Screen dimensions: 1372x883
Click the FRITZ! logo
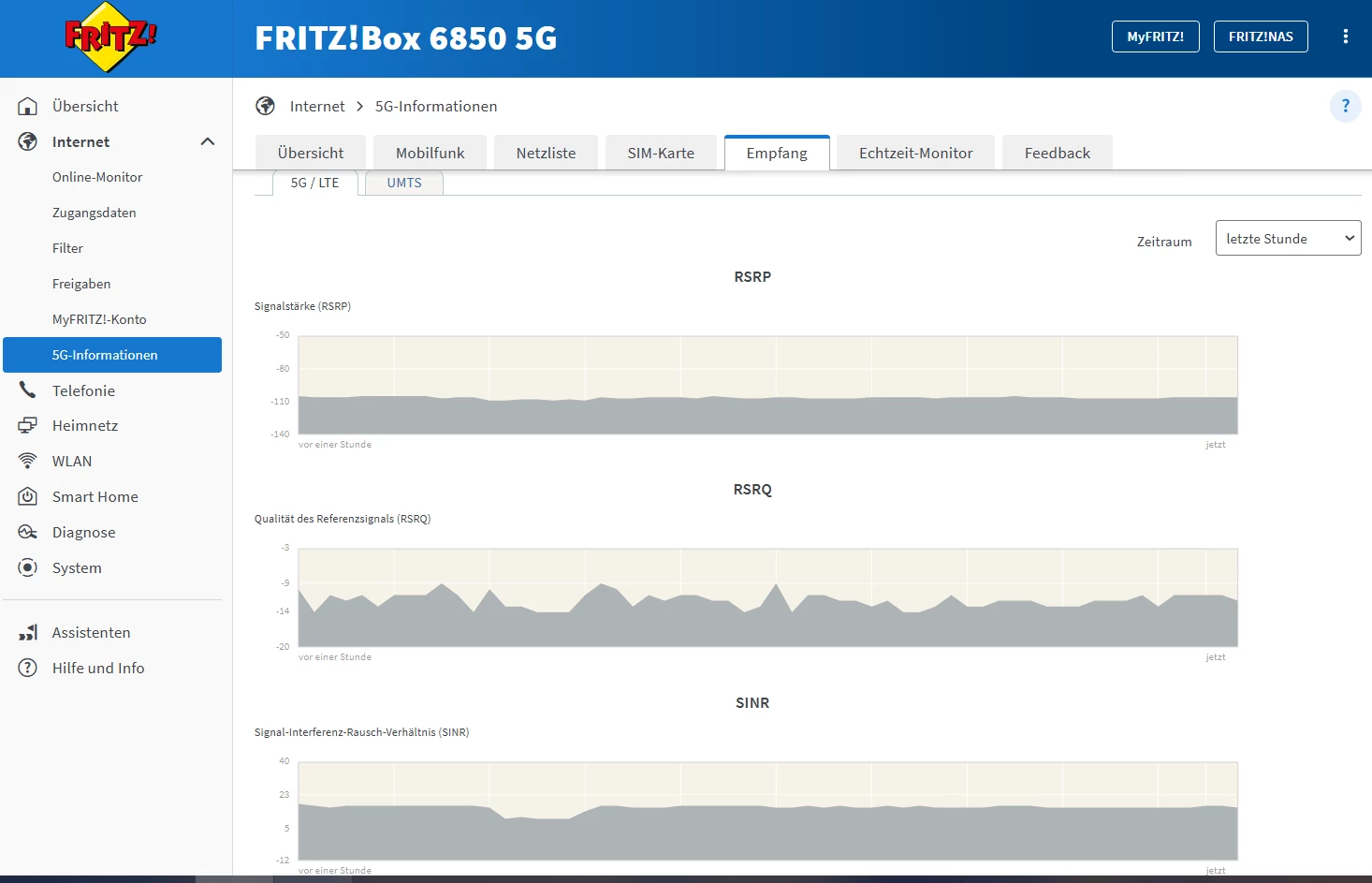(x=110, y=37)
